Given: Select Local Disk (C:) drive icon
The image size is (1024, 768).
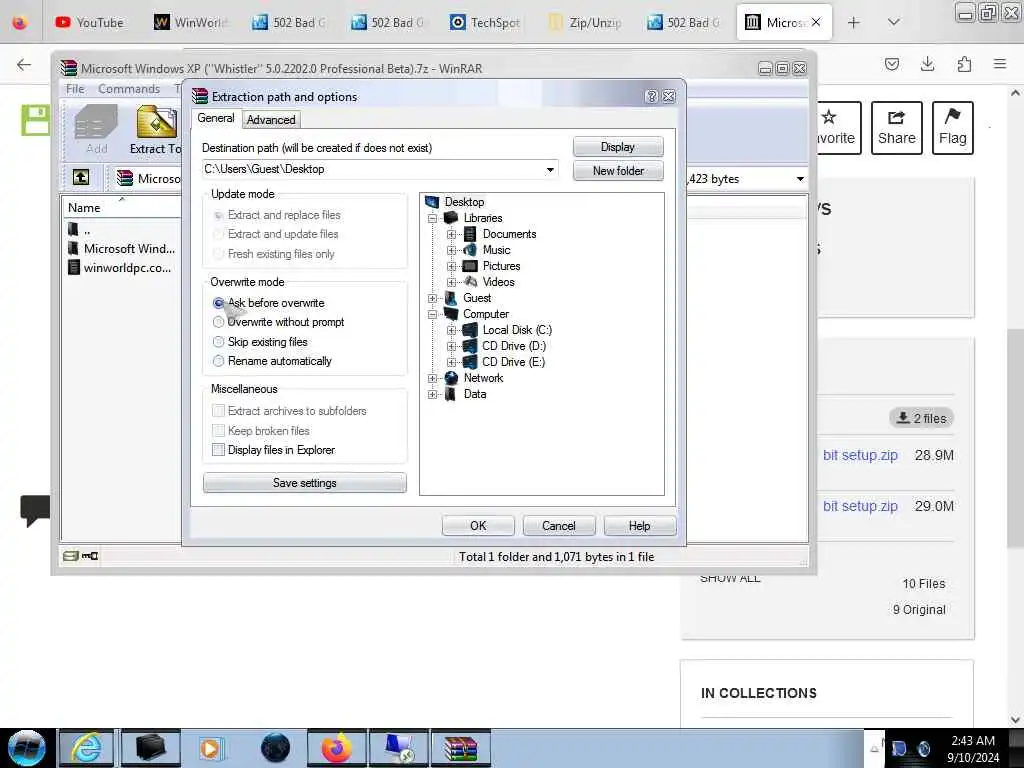Looking at the screenshot, I should 470,330.
